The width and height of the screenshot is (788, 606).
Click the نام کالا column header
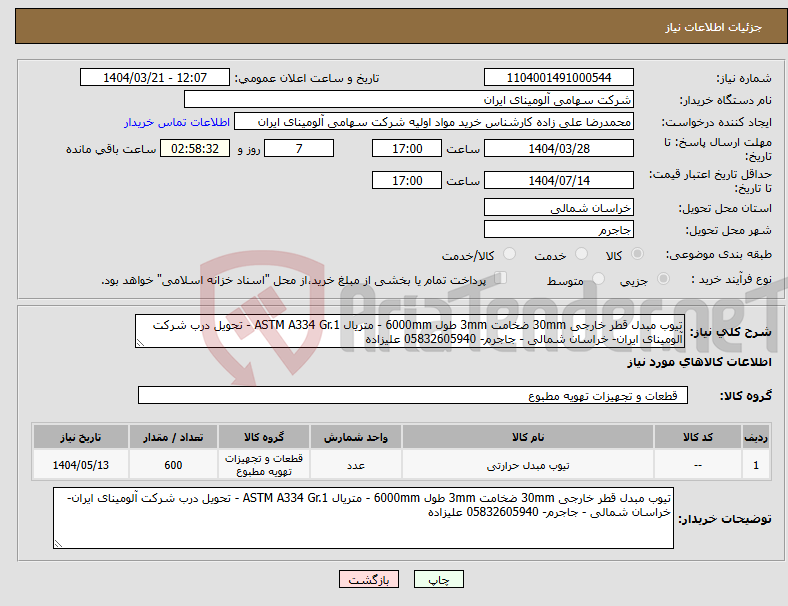click(528, 437)
